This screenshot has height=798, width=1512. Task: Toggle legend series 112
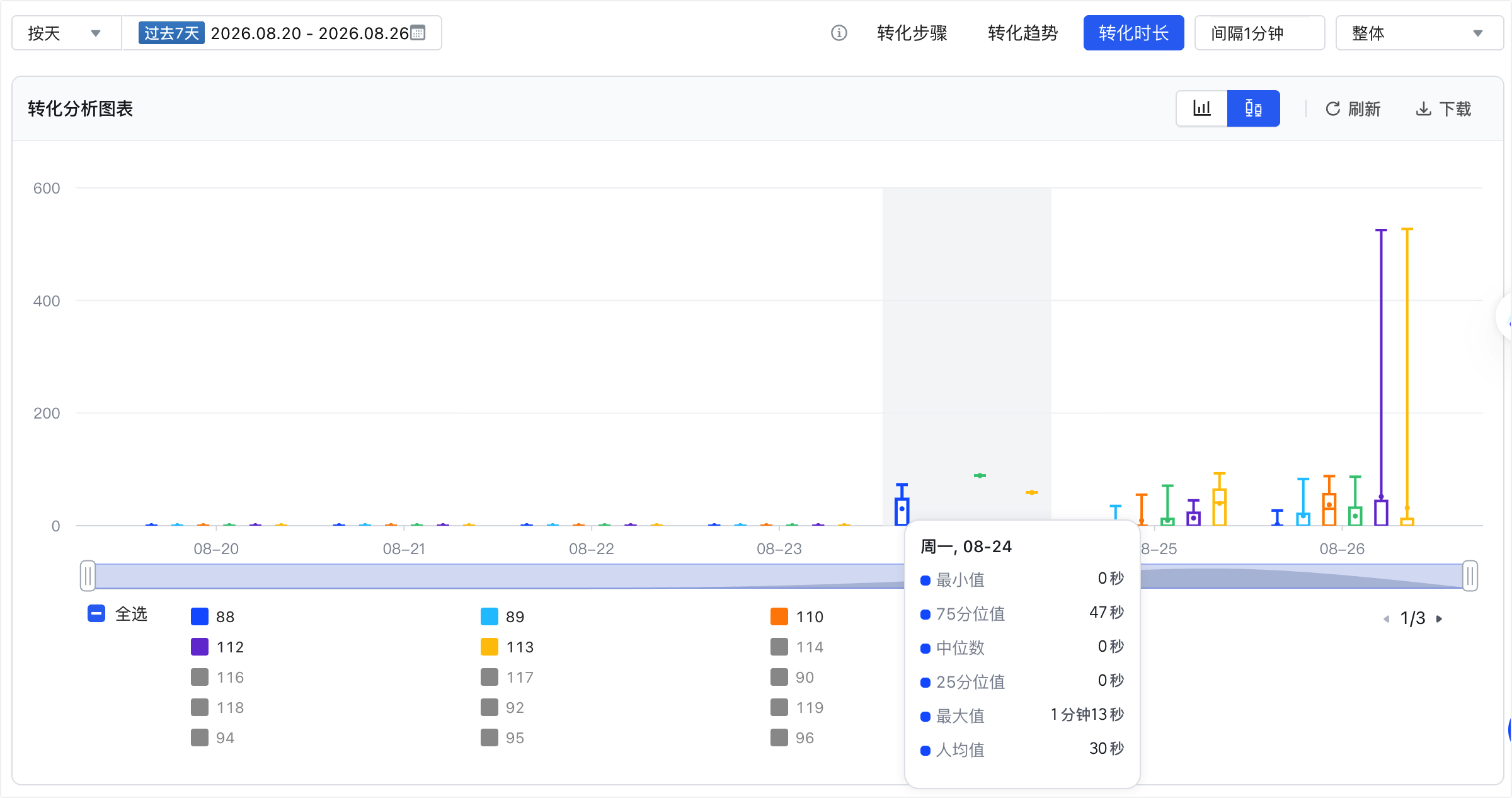click(217, 647)
